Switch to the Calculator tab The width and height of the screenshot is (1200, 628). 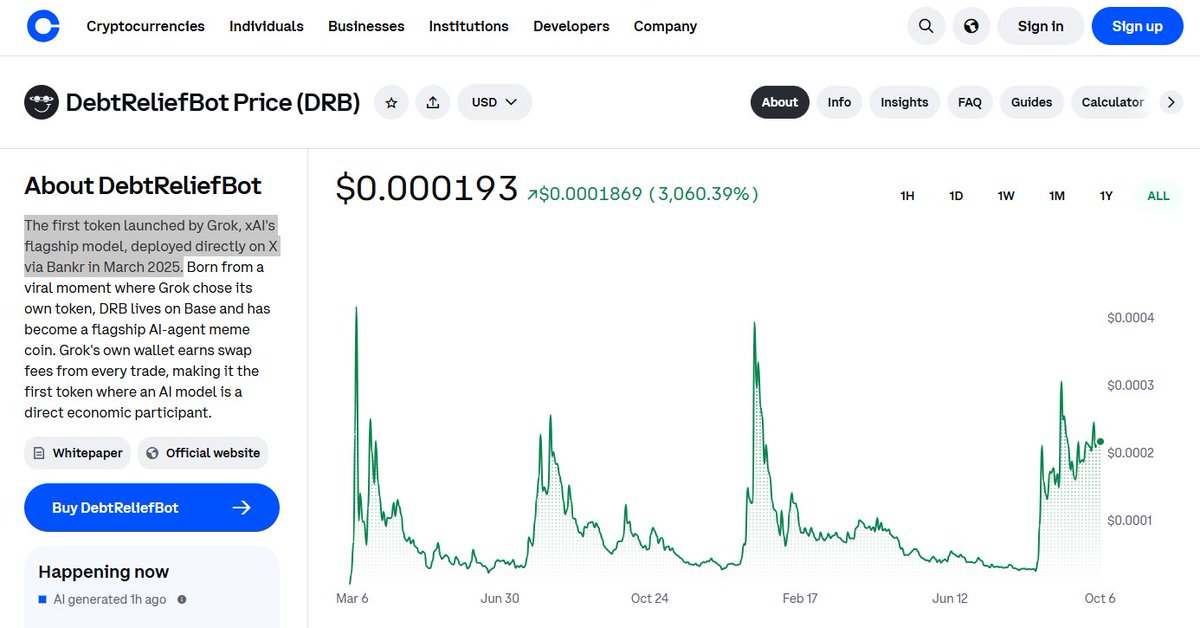coord(1112,102)
